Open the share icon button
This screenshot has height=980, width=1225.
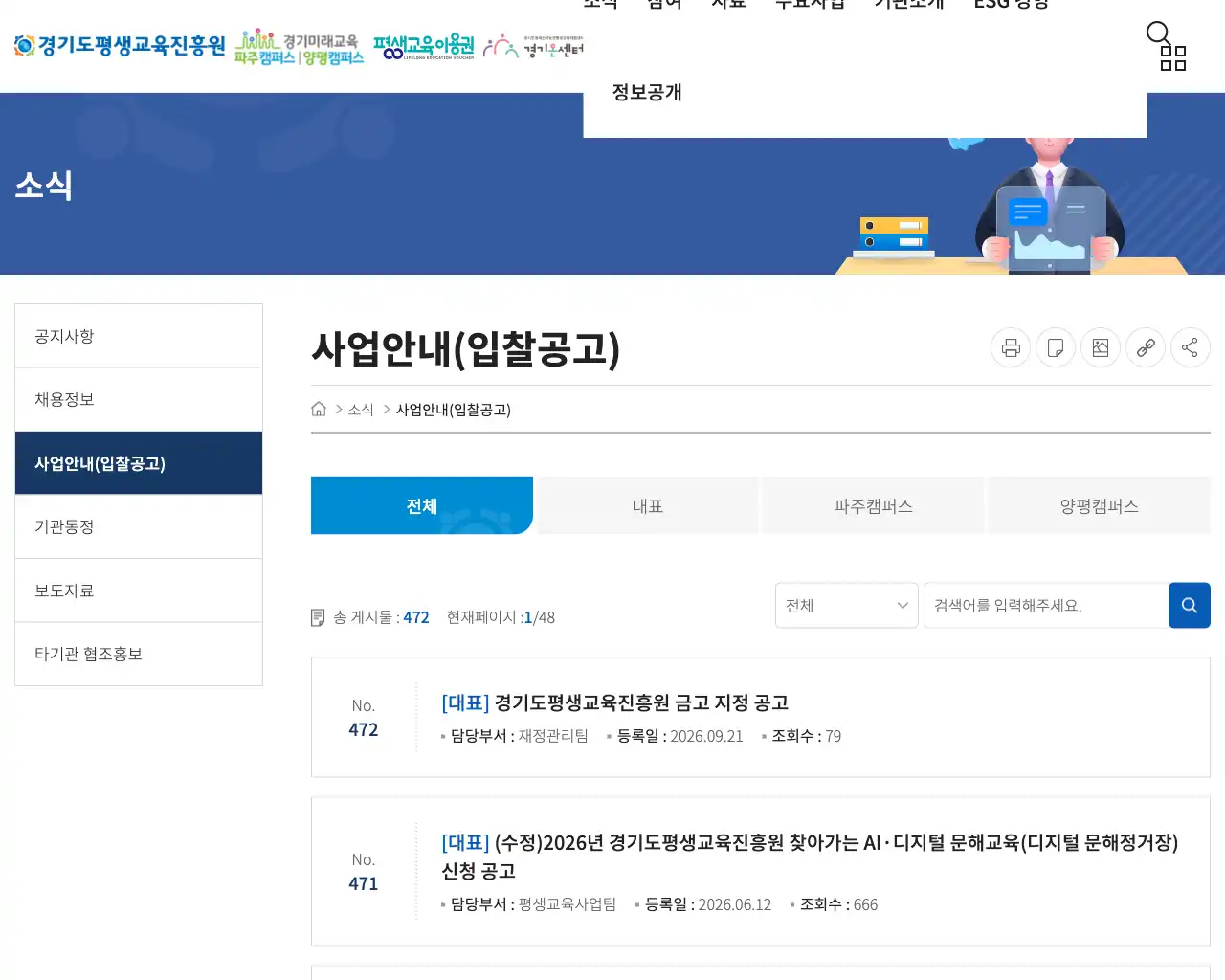click(x=1191, y=347)
